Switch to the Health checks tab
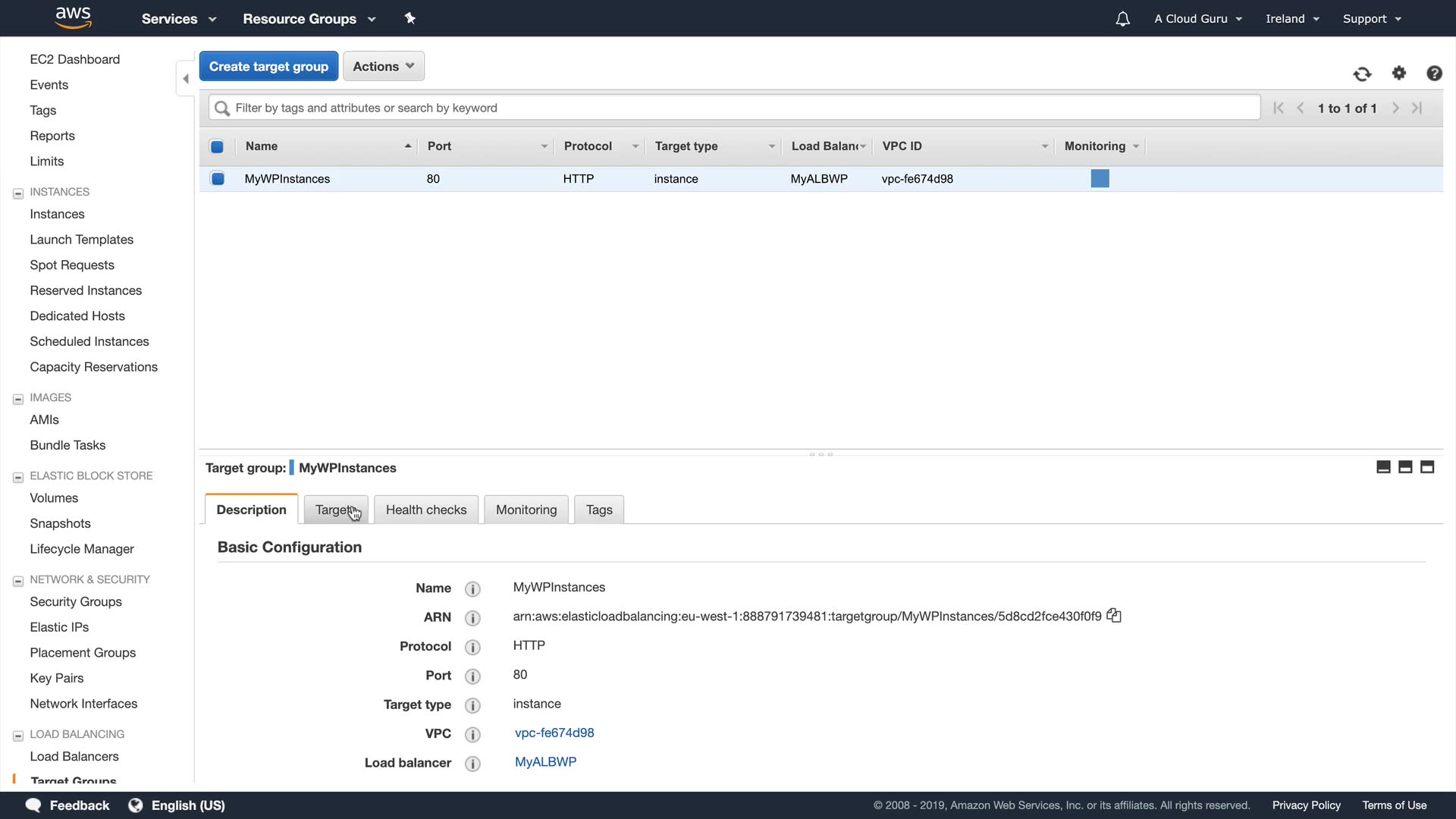The image size is (1456, 819). pyautogui.click(x=425, y=510)
